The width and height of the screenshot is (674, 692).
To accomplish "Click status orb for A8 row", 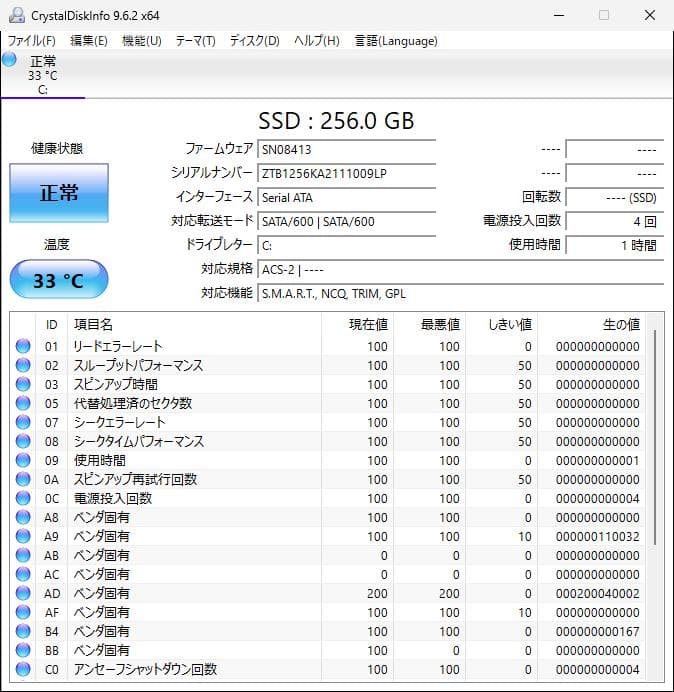I will (x=23, y=517).
